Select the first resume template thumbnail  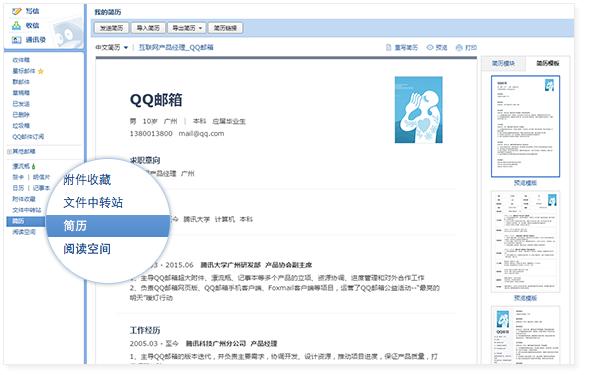(x=525, y=126)
